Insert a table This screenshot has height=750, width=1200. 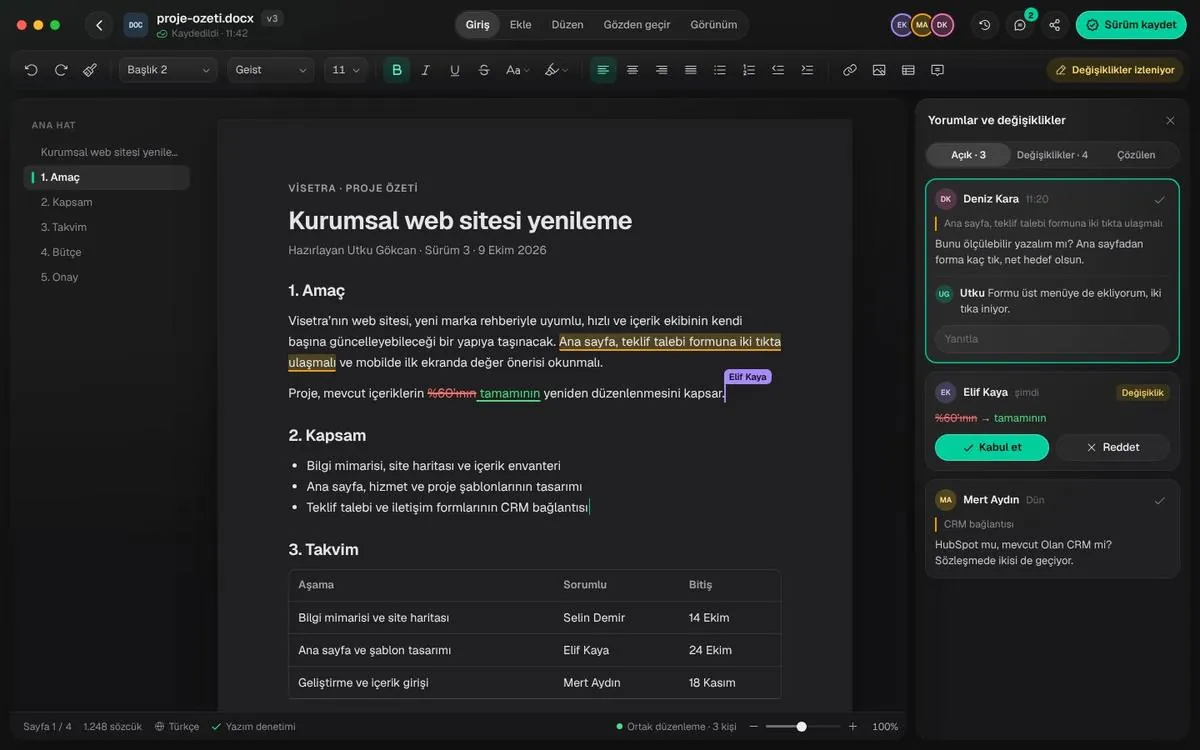tap(908, 70)
